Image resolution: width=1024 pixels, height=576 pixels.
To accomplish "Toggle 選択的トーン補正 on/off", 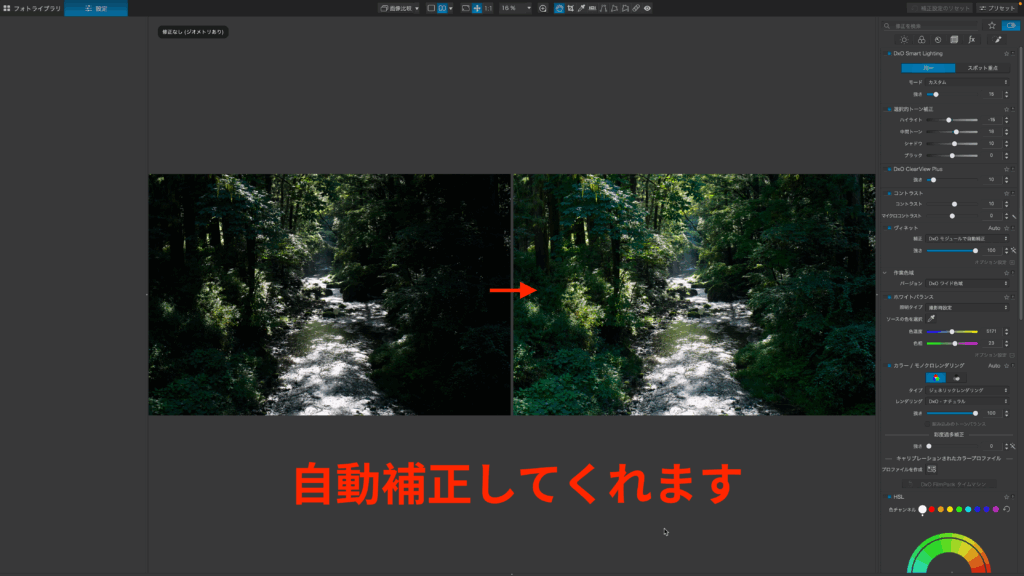I will [889, 109].
